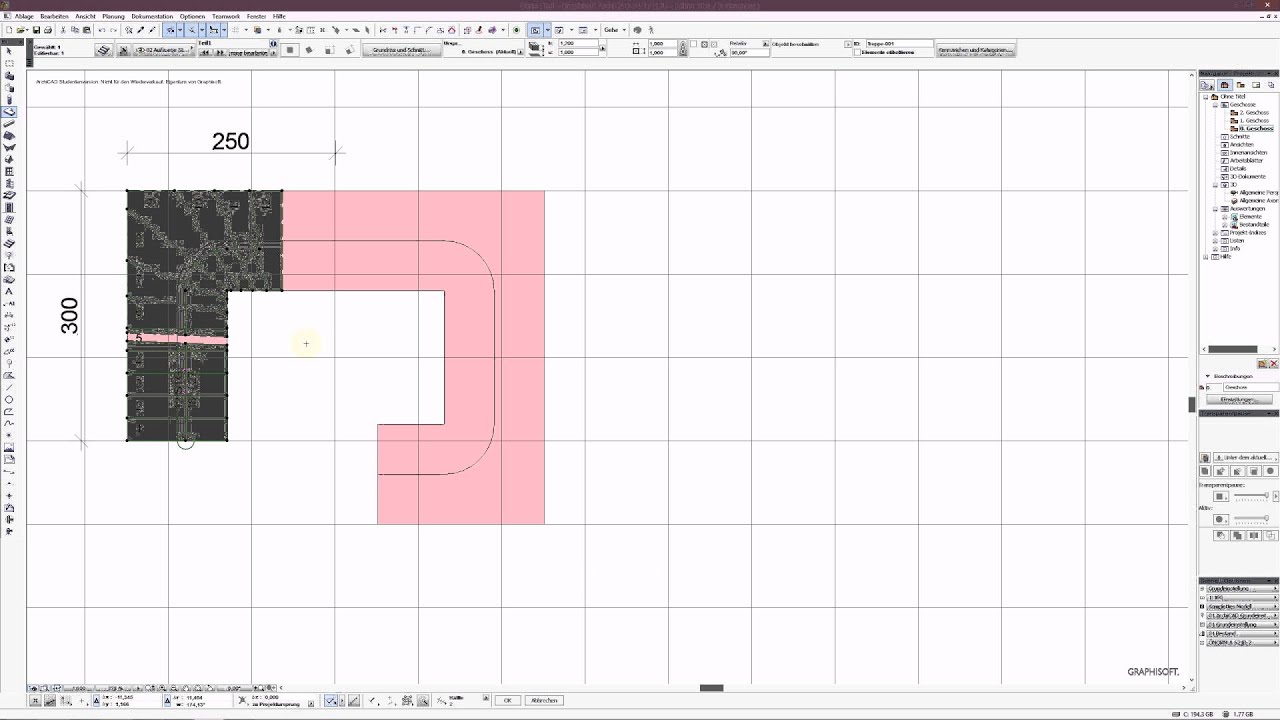Click the Save icon in toolbar

coord(36,30)
